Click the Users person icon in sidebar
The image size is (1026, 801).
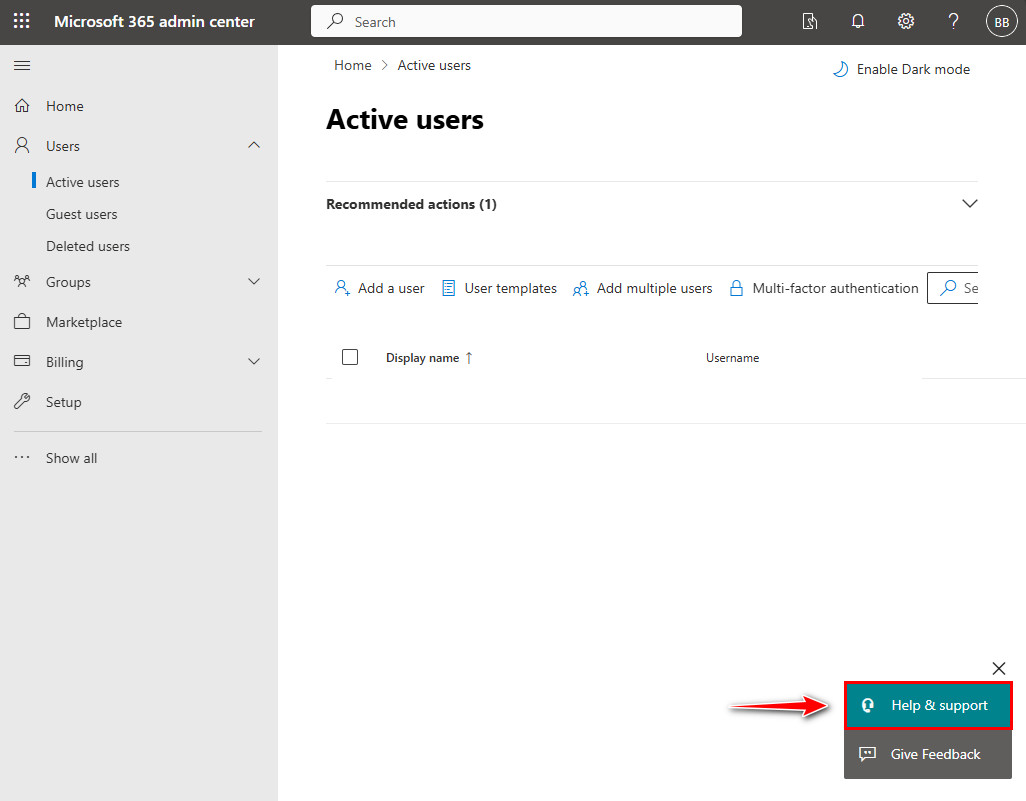(22, 145)
